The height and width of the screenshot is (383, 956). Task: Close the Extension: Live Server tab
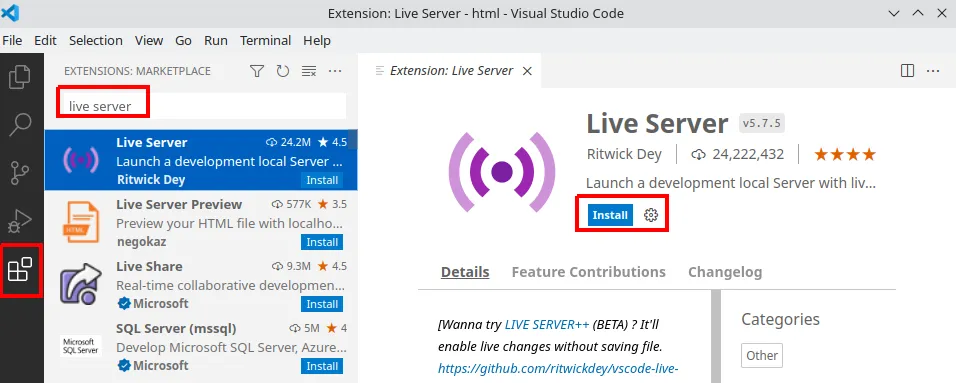pos(527,71)
